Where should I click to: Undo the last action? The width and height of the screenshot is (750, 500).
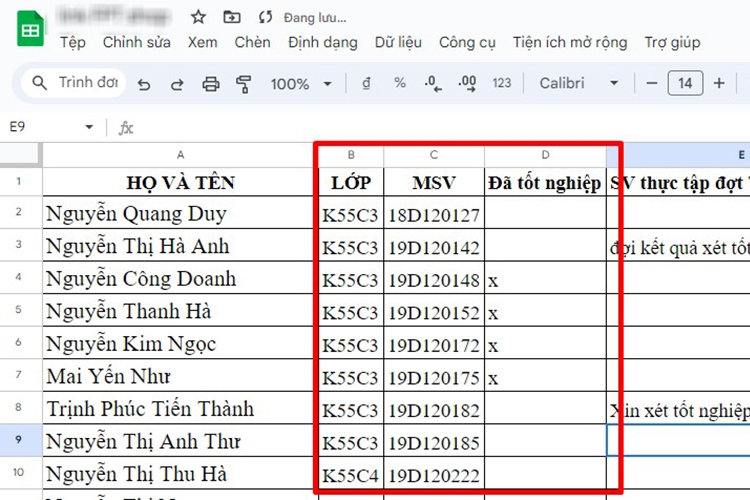coord(144,84)
